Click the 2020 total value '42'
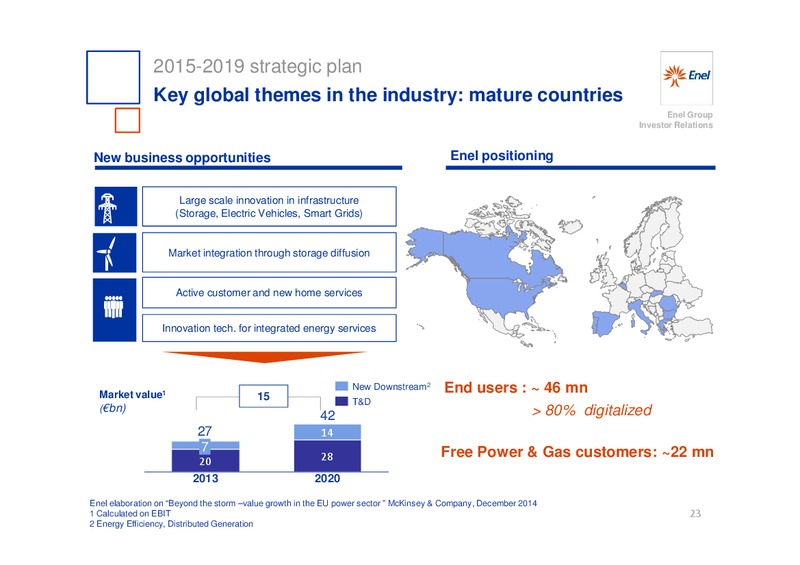The image size is (800, 565). pyautogui.click(x=328, y=415)
